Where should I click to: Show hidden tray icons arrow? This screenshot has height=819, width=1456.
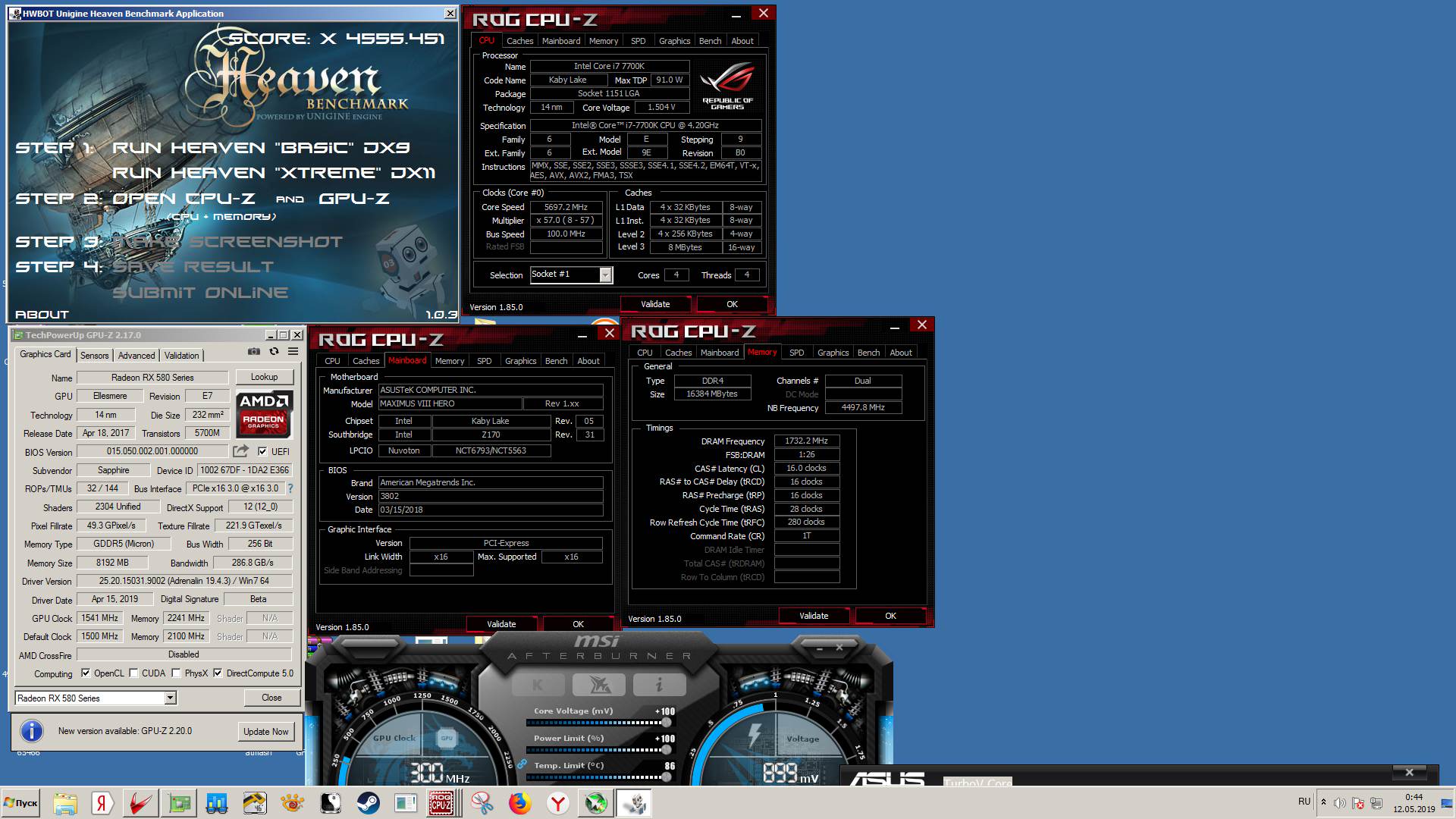tap(1323, 802)
